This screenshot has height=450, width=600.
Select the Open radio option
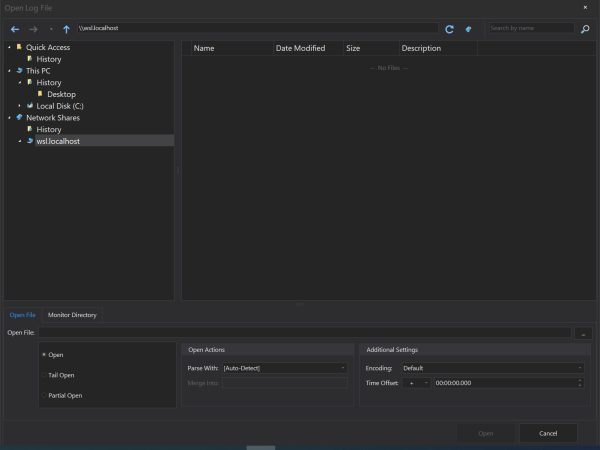click(x=44, y=355)
